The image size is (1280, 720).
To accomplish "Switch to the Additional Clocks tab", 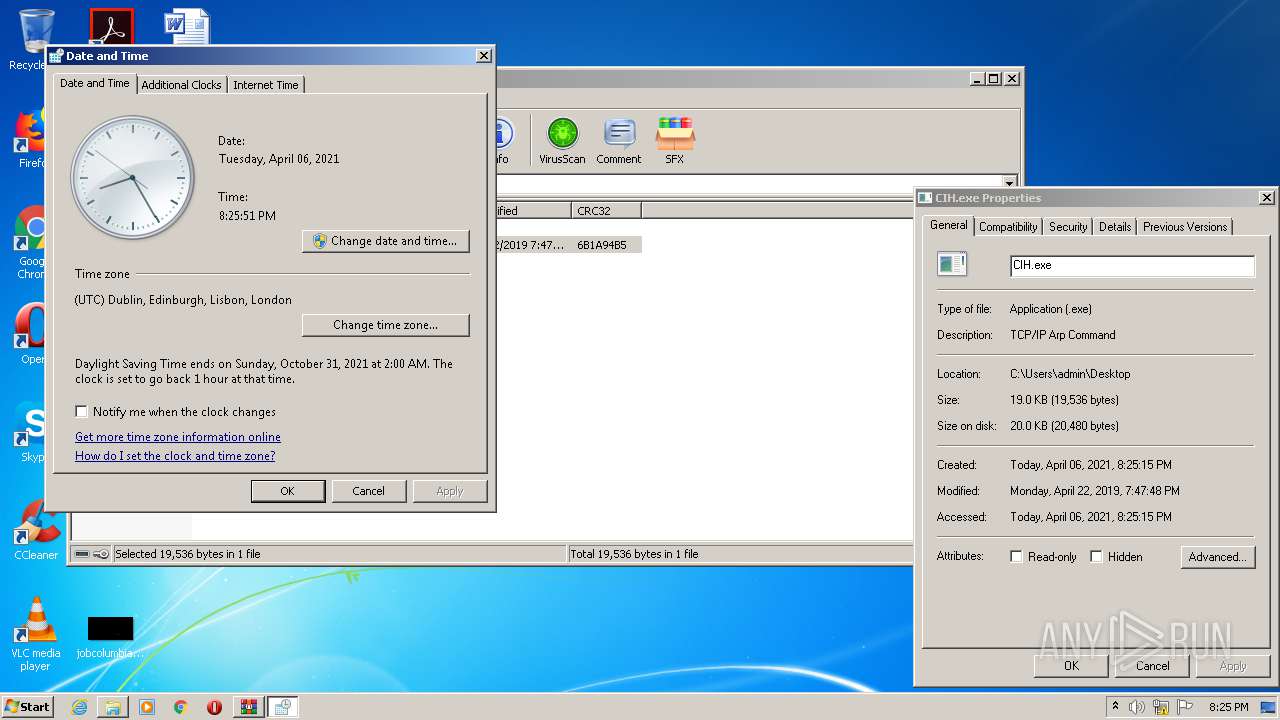I will (181, 85).
